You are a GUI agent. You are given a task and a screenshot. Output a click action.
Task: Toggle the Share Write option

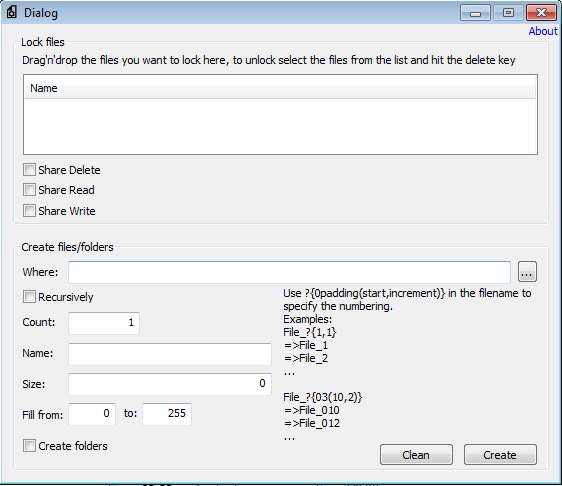tap(29, 210)
